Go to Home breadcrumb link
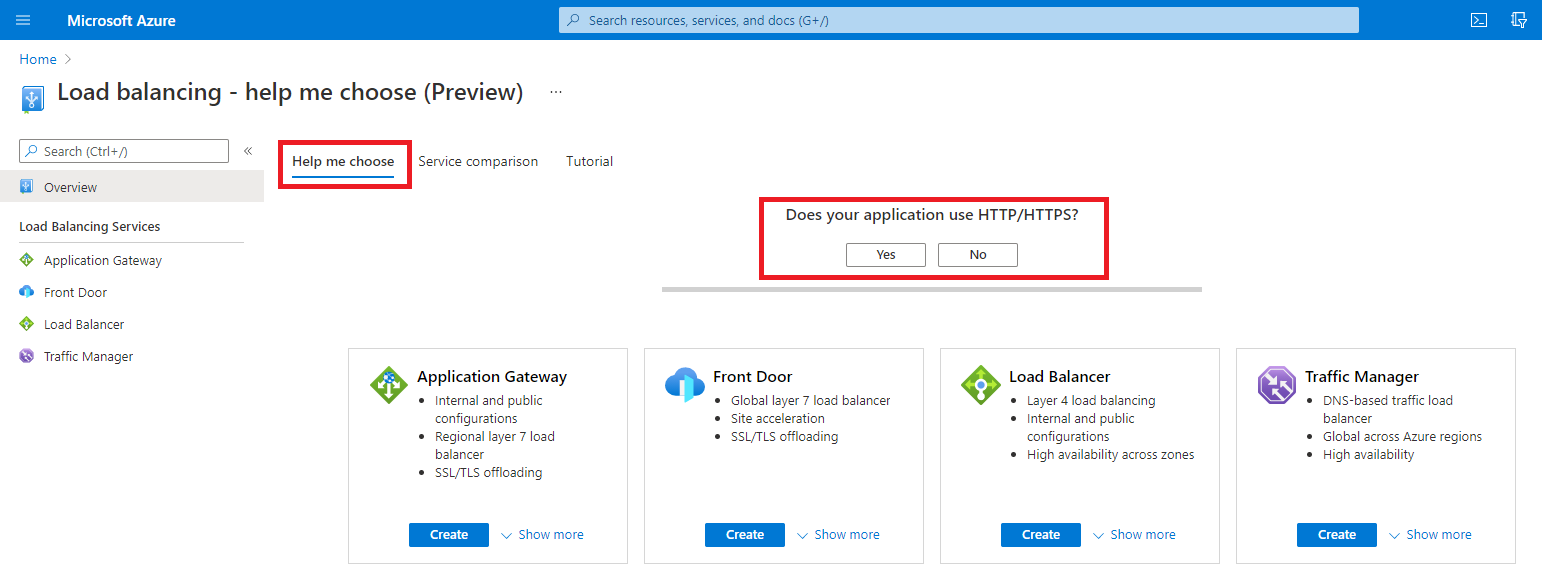This screenshot has height=586, width=1542. click(38, 60)
